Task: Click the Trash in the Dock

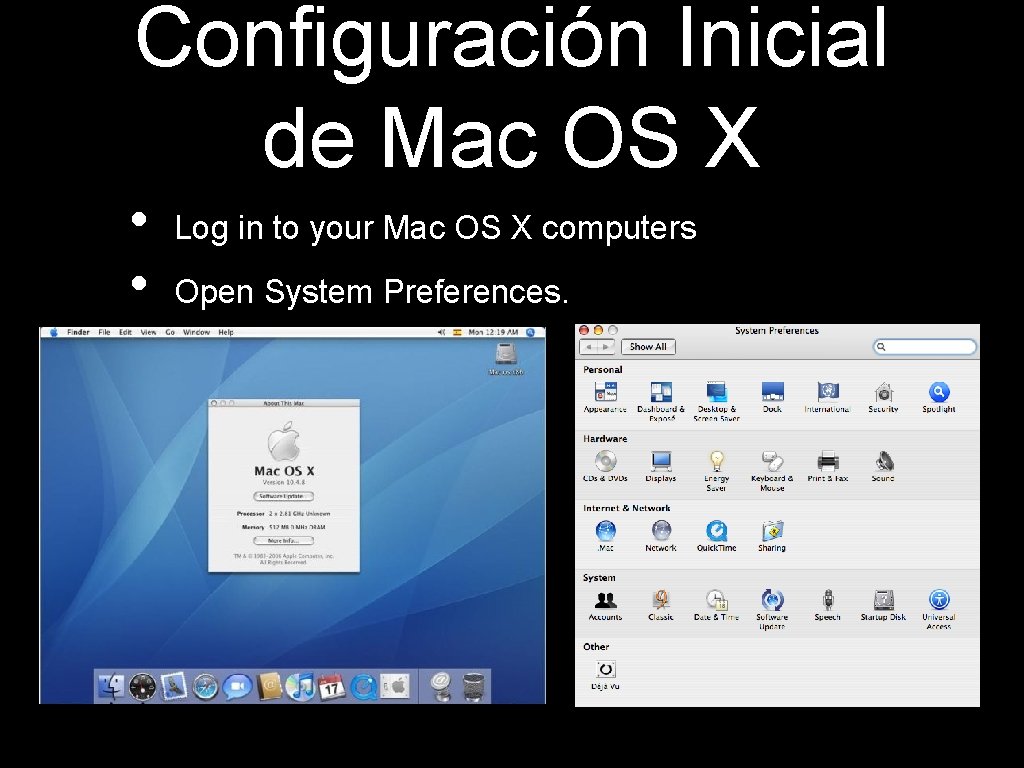Action: pos(473,687)
